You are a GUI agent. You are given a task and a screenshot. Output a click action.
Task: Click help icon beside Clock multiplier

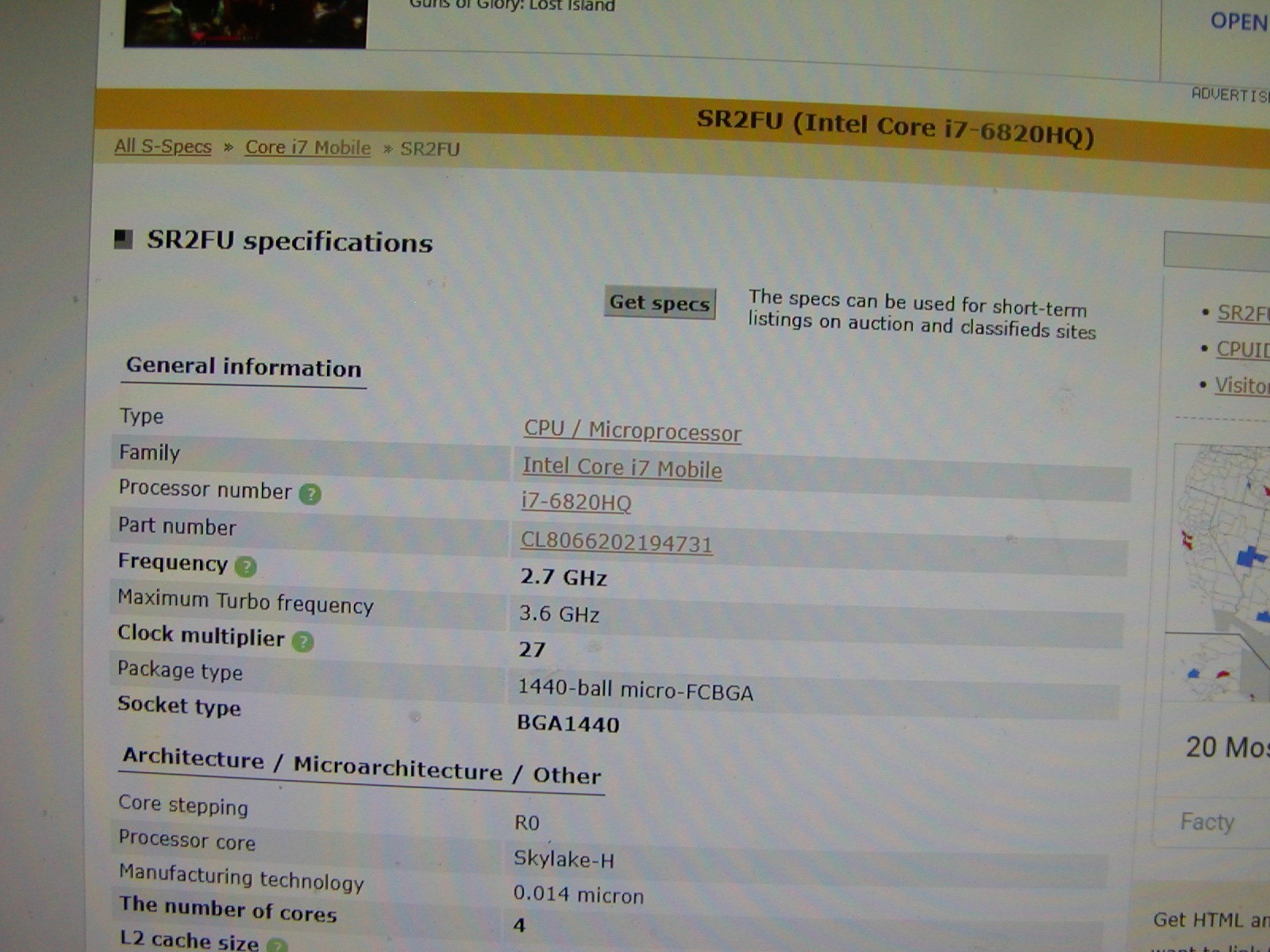point(302,641)
